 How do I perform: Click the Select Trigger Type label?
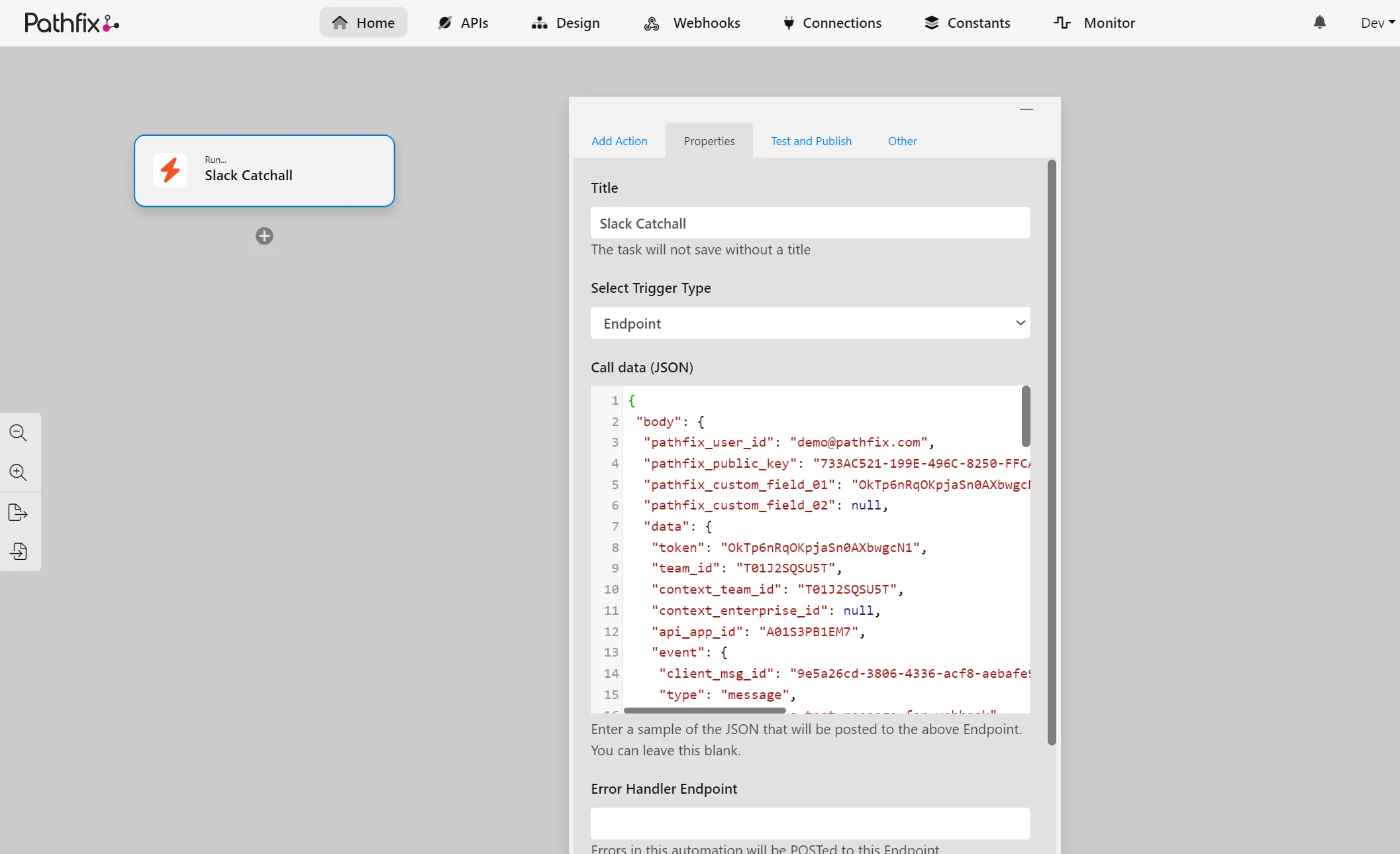[651, 288]
